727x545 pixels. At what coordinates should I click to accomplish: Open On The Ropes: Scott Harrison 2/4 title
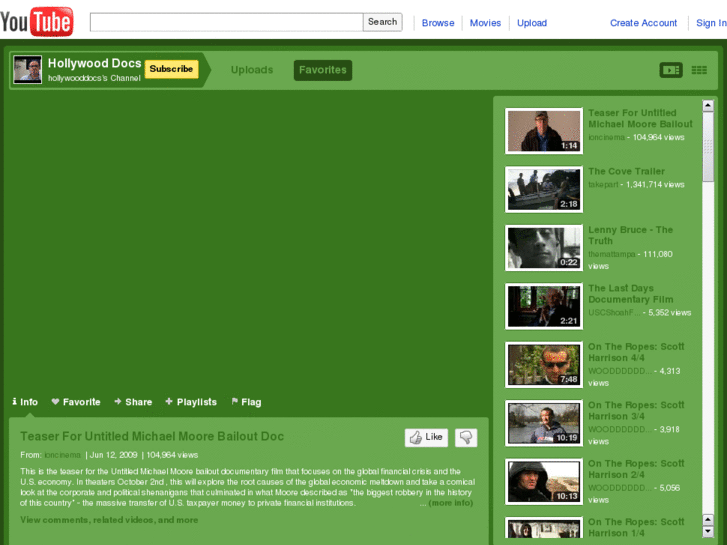[636, 469]
